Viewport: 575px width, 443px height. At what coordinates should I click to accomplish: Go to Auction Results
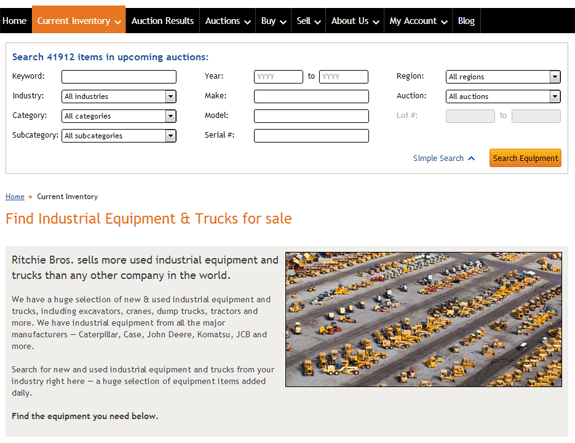tap(162, 21)
